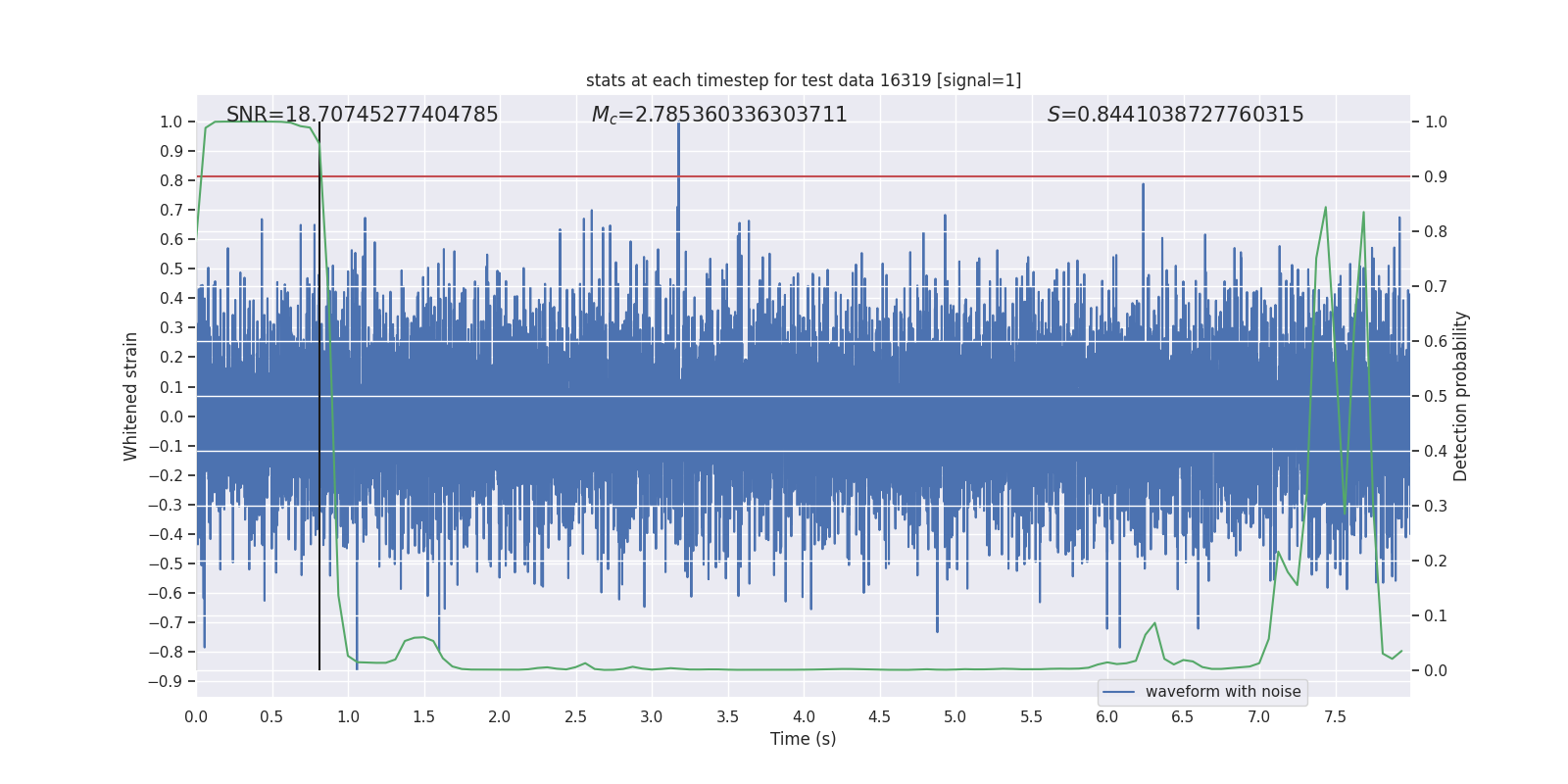Pick the Time axis tick label 5.5
This screenshot has height=784, width=1568.
point(1032,716)
